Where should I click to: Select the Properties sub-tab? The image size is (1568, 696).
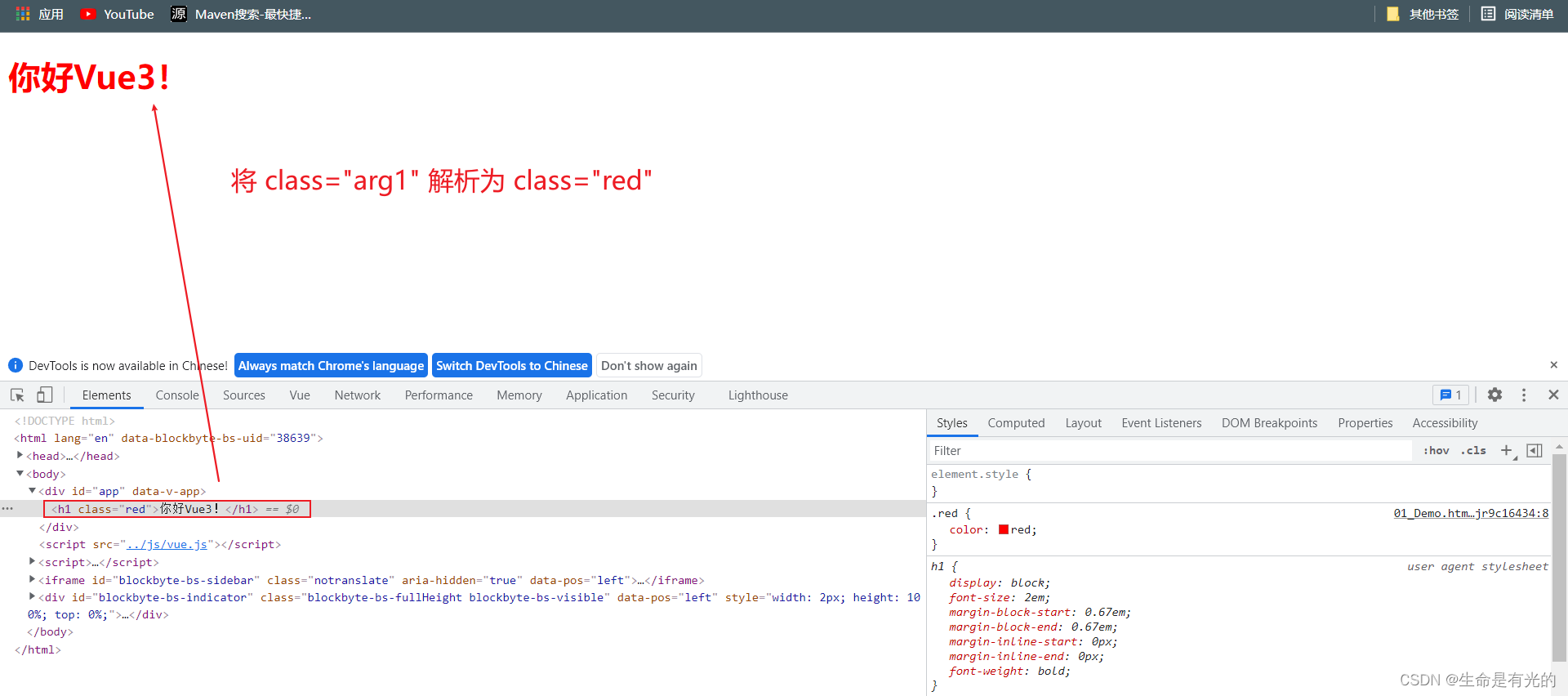(x=1365, y=422)
